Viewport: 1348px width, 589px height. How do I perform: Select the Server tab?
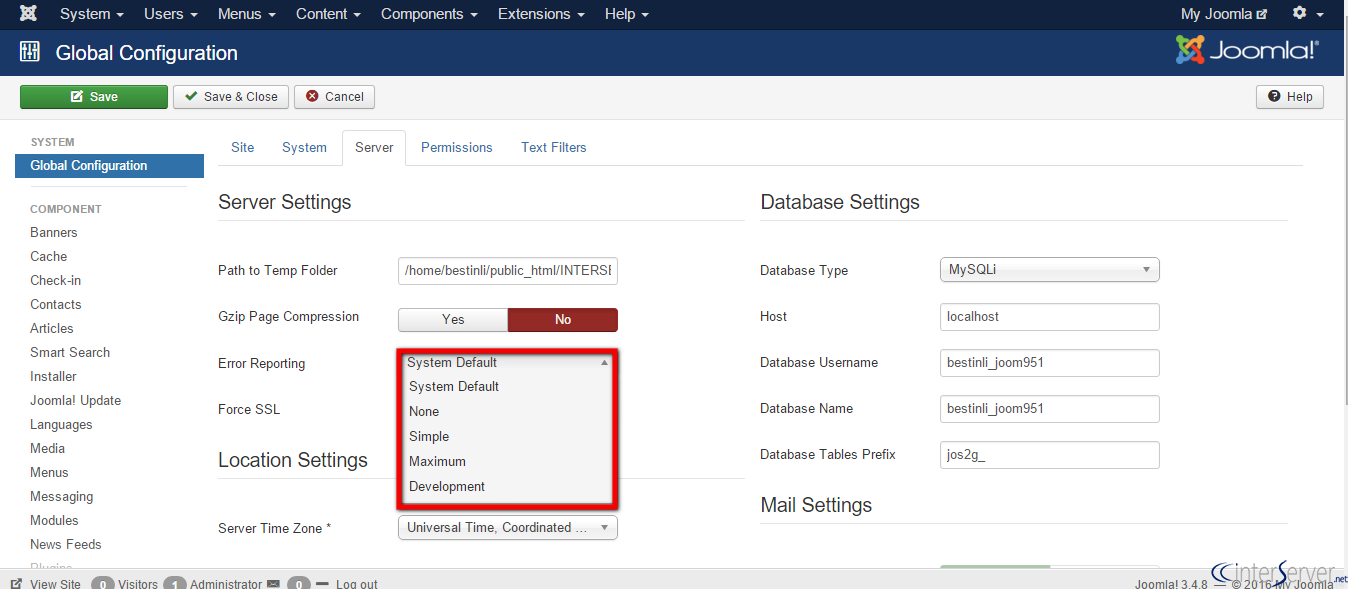(374, 147)
